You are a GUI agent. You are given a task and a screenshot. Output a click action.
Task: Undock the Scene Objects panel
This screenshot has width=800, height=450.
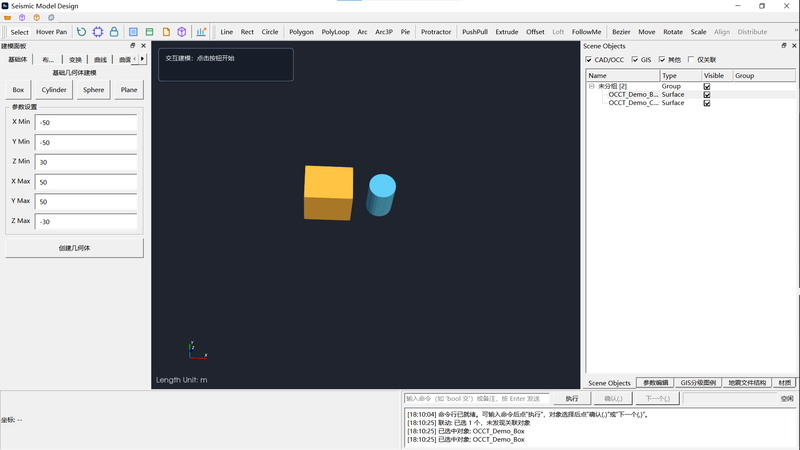[x=784, y=45]
